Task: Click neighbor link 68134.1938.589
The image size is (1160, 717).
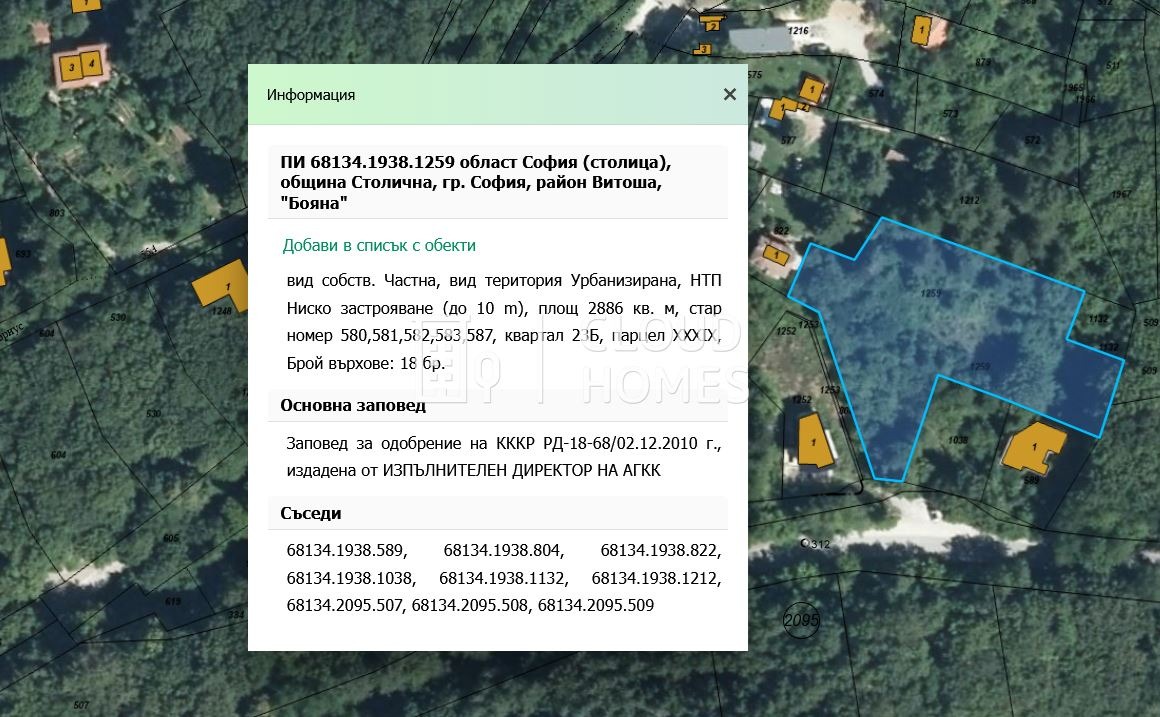Action: click(345, 549)
